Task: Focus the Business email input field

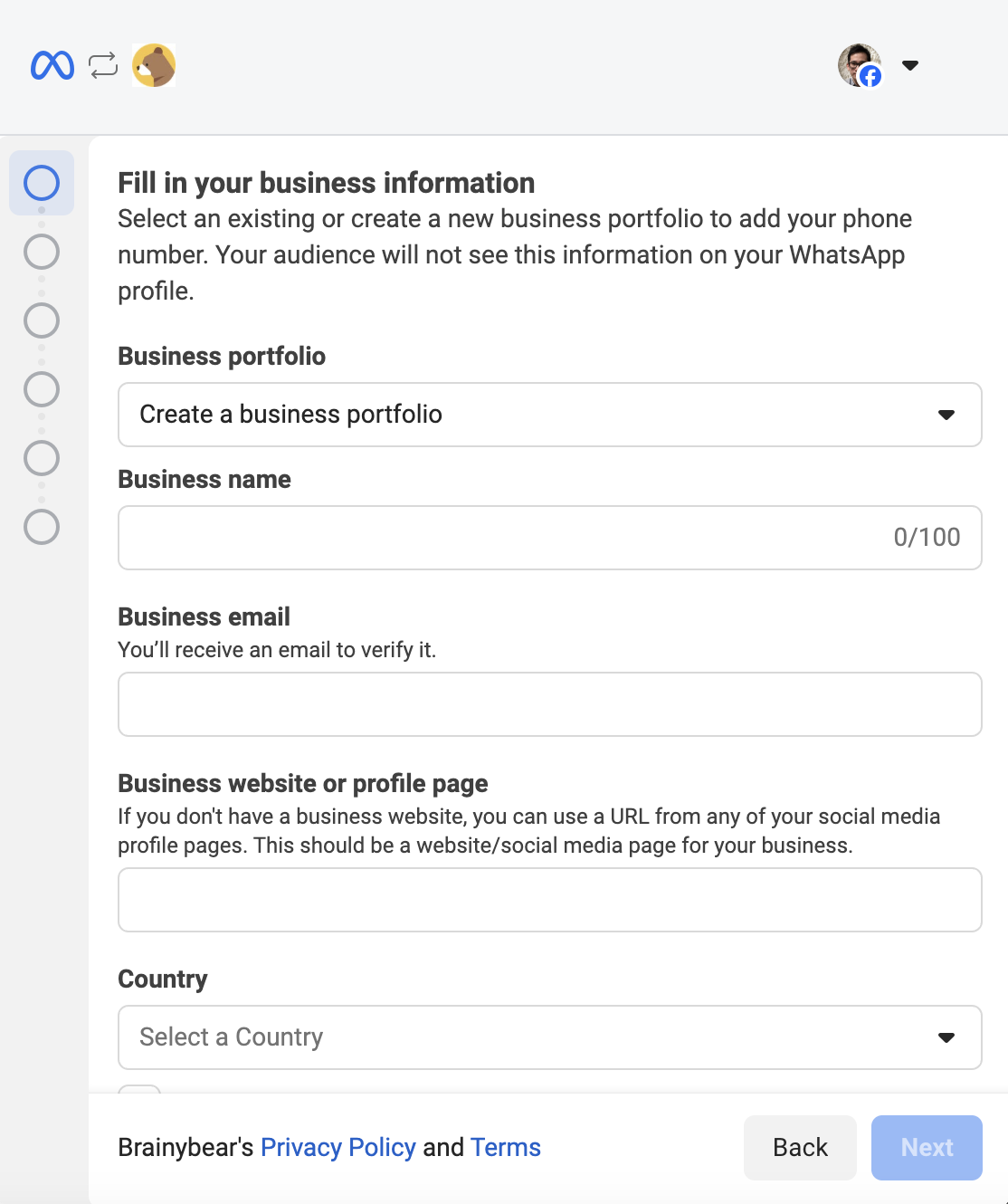Action: [550, 704]
